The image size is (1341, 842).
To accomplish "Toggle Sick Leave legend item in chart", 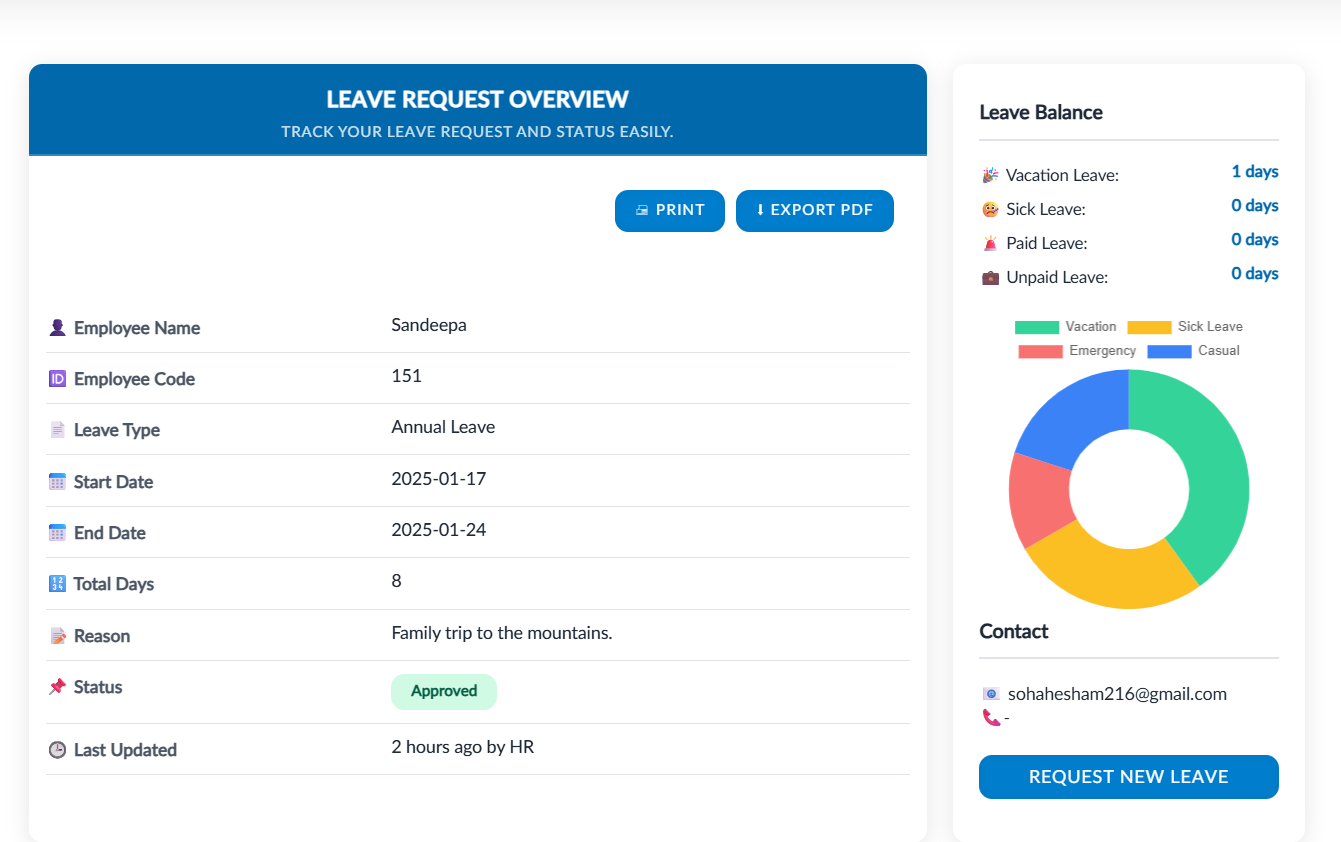I will (x=1185, y=327).
